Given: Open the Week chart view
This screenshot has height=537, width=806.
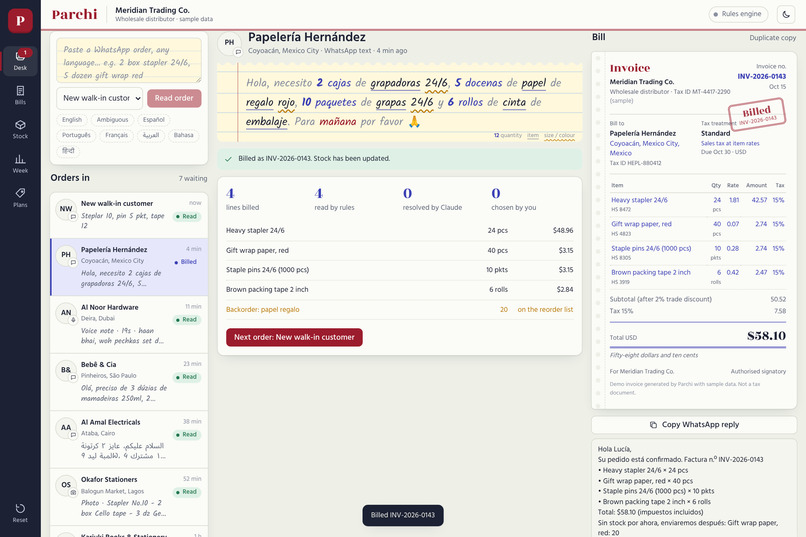Looking at the screenshot, I should pyautogui.click(x=20, y=163).
